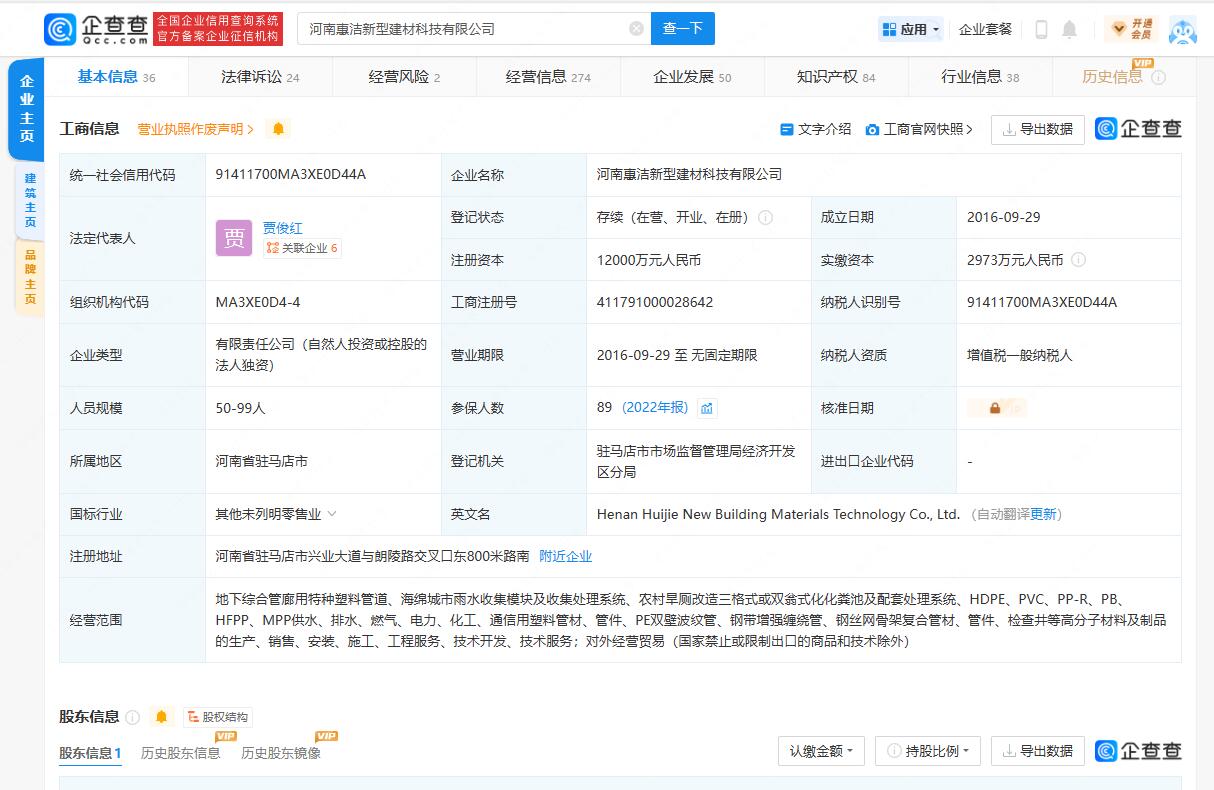
Task: Switch to 行业信息 tab
Action: pos(980,77)
